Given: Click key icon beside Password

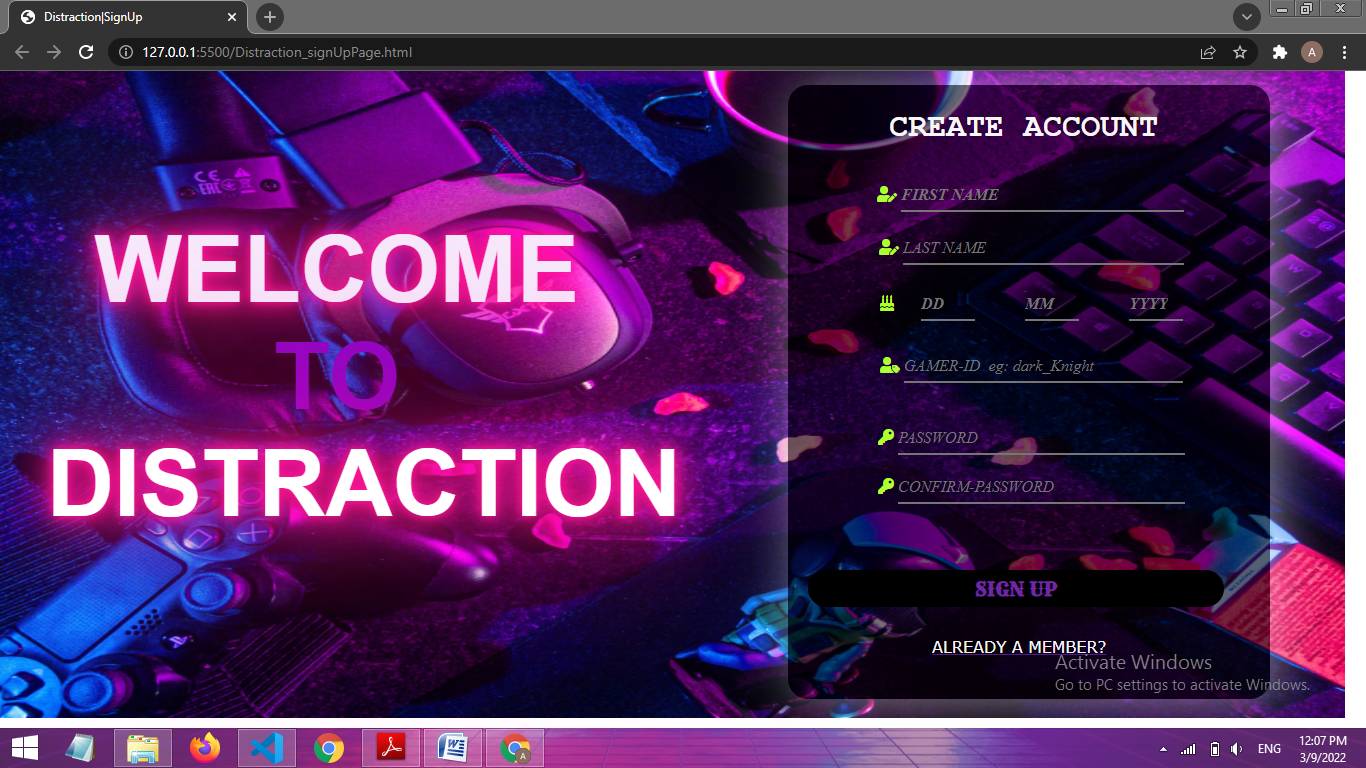Looking at the screenshot, I should tap(885, 436).
